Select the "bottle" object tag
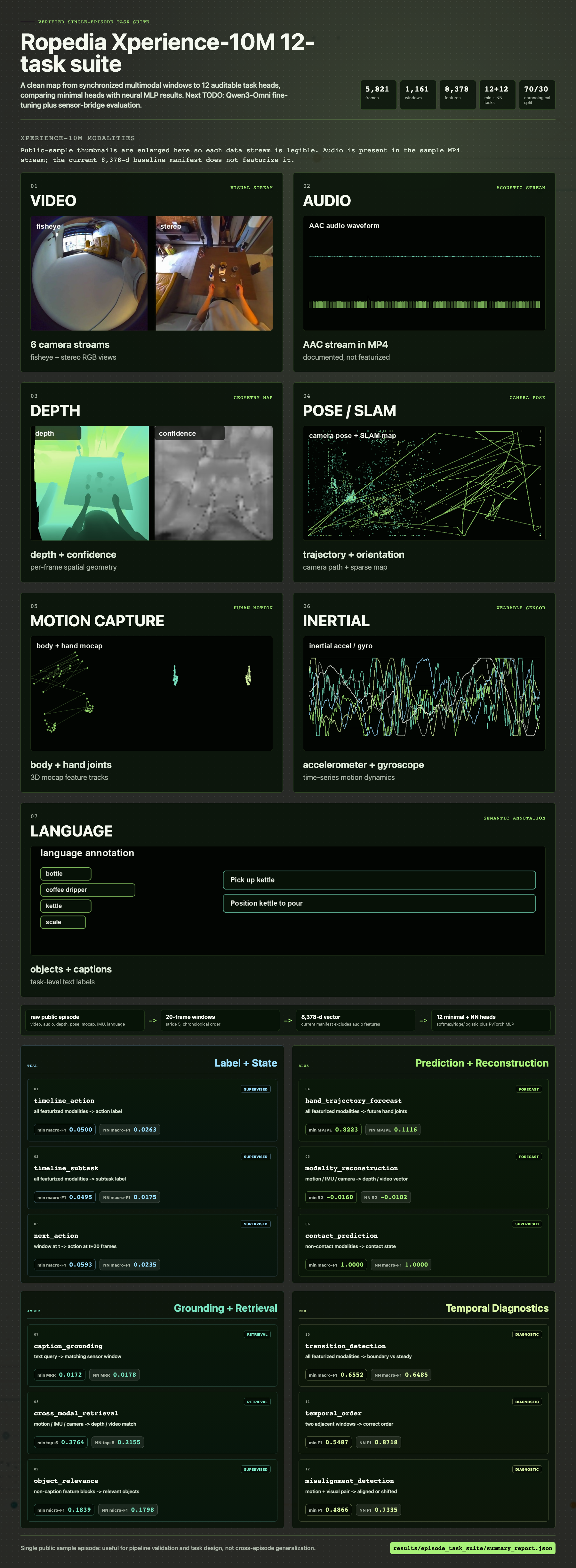This screenshot has width=576, height=1568. coord(66,874)
